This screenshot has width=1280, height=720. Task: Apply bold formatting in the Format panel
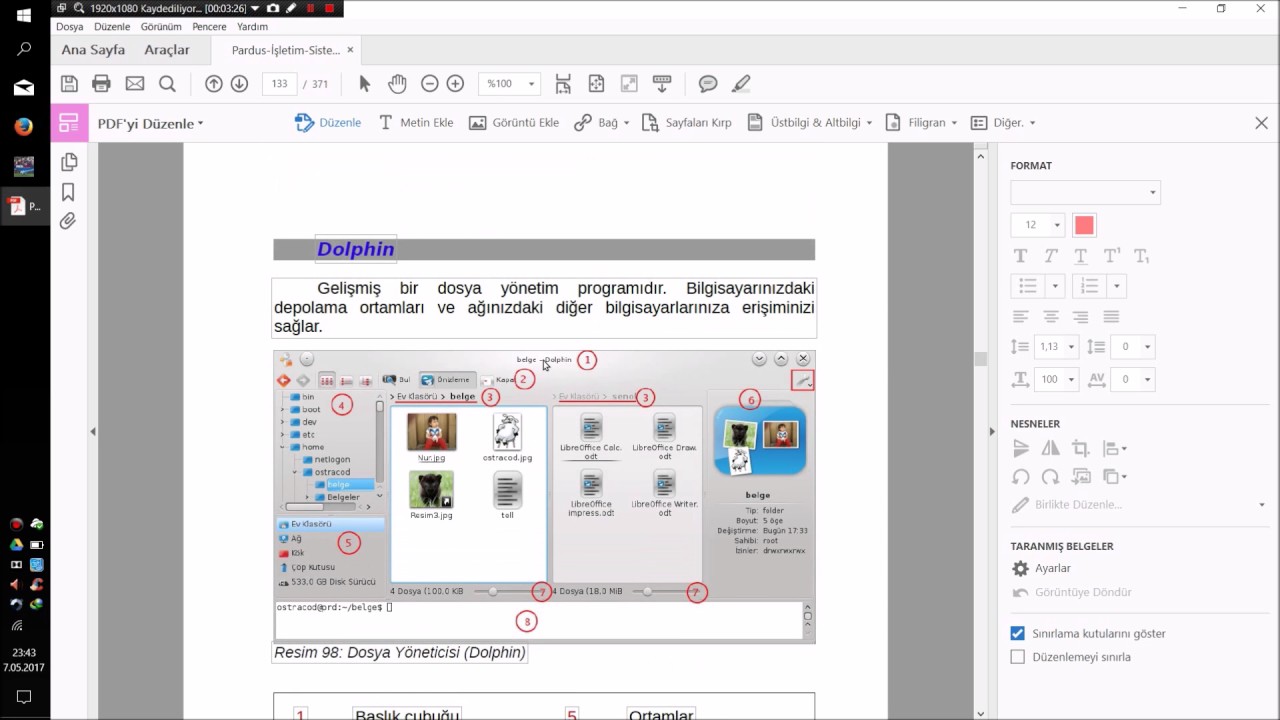1020,255
